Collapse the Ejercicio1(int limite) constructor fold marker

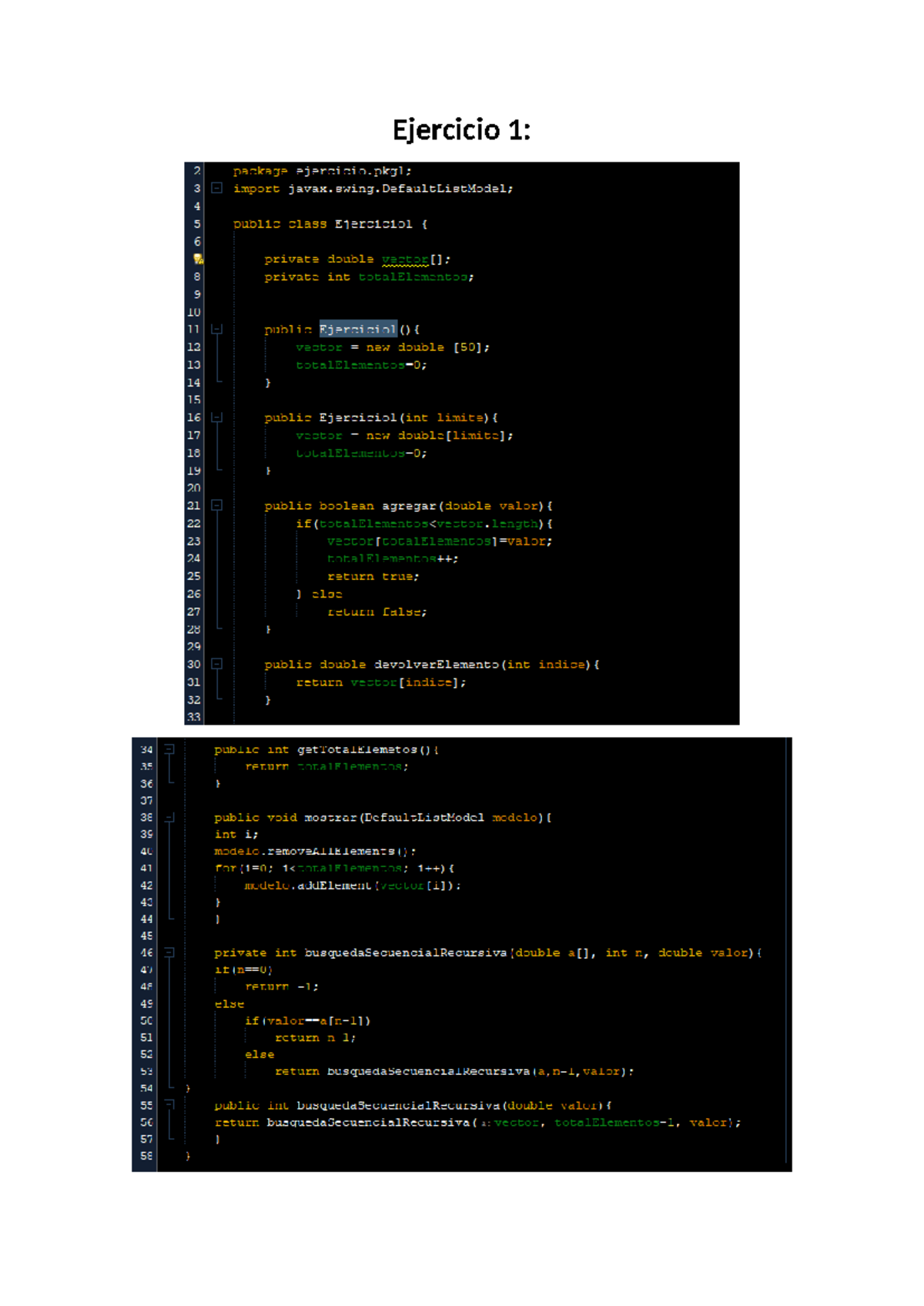[217, 417]
